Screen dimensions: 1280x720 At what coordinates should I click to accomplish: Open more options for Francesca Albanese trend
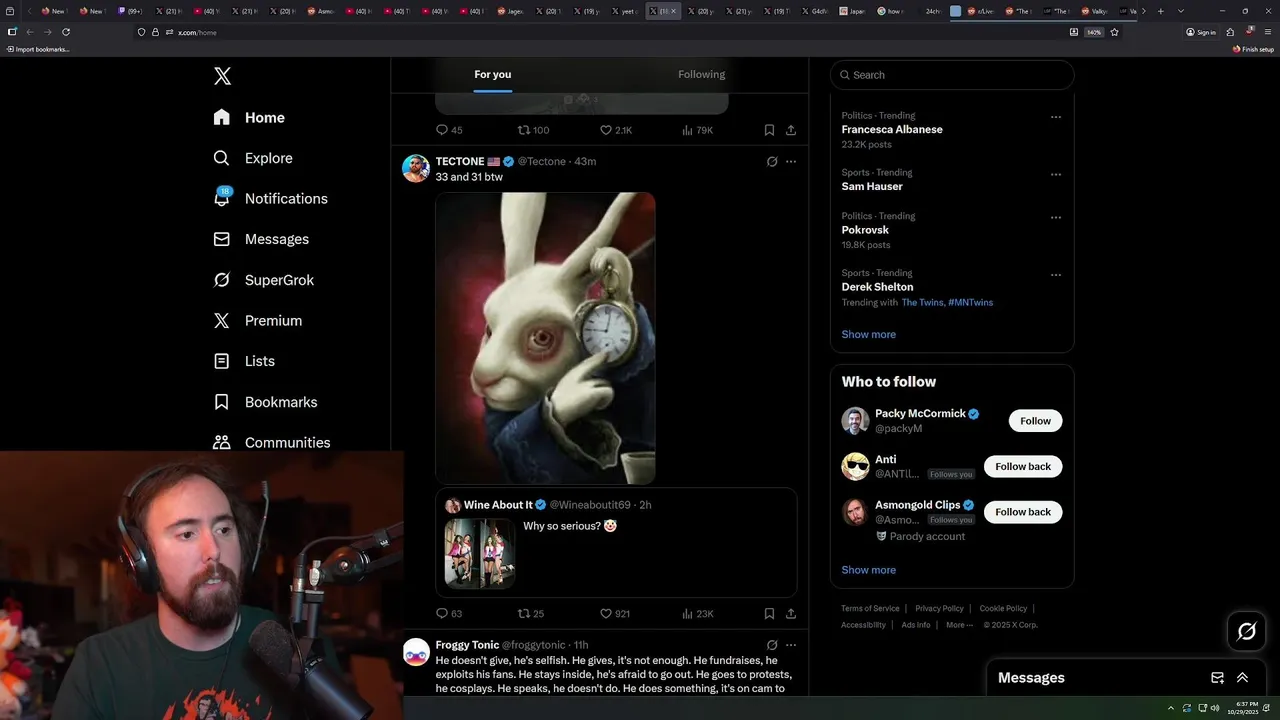[x=1055, y=117]
